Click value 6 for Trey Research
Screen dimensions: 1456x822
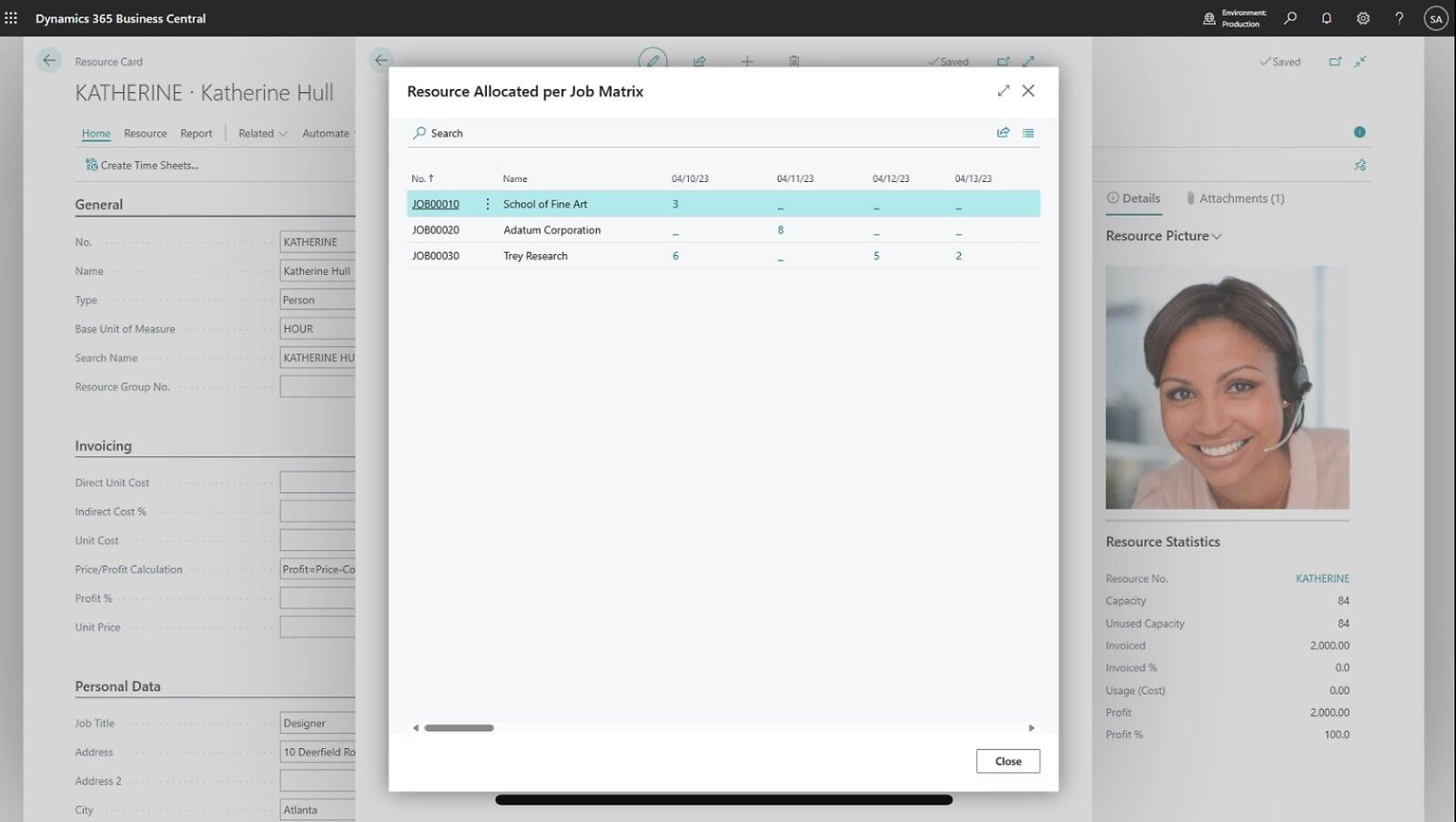pos(675,256)
